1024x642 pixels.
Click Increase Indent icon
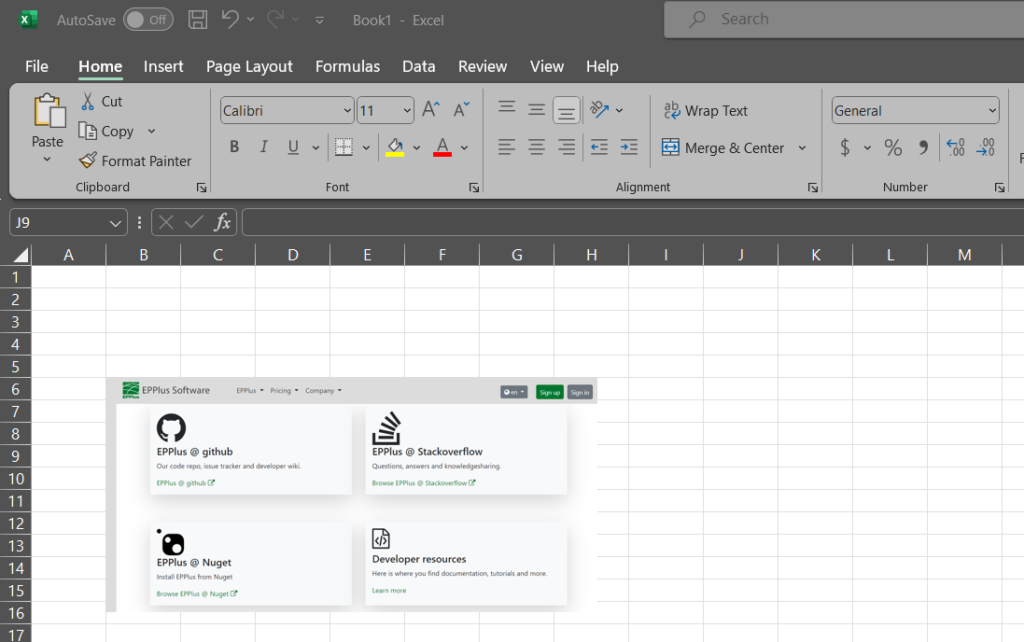[629, 147]
